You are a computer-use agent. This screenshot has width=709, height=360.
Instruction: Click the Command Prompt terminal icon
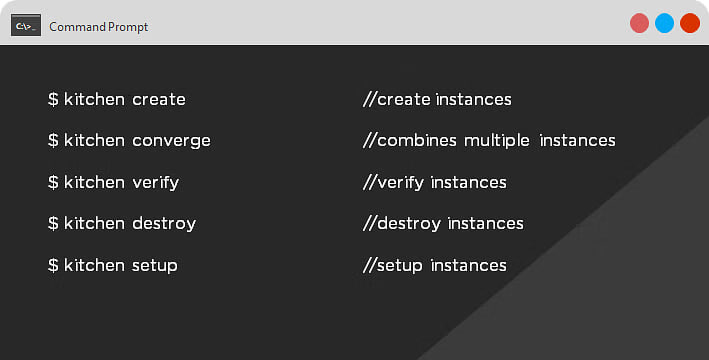26,25
